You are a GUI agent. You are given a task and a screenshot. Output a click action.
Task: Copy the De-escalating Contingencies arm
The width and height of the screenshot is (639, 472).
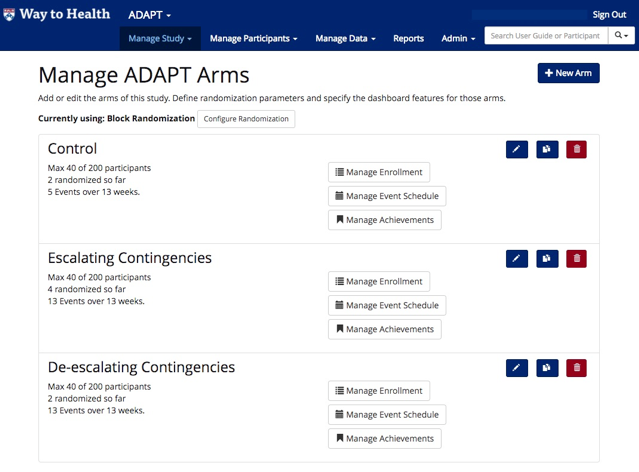pos(547,368)
